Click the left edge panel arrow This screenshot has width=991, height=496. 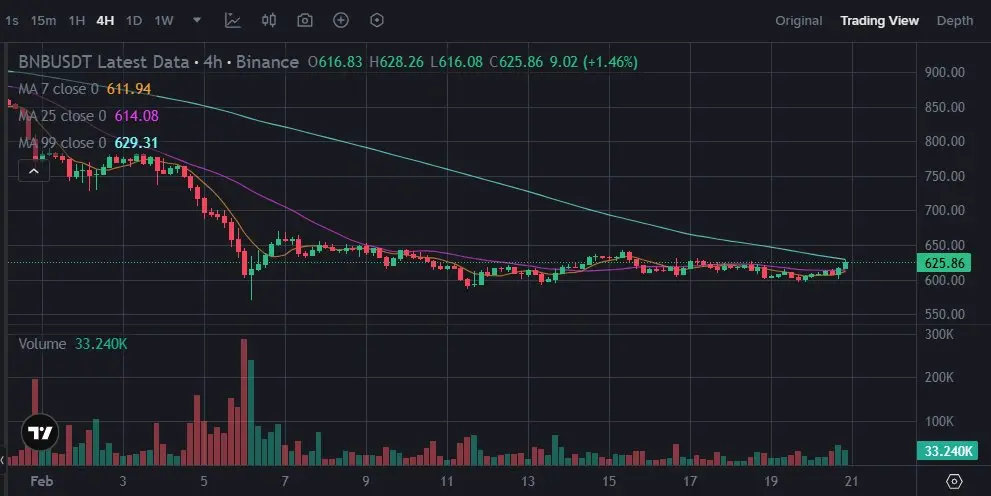(x=3, y=459)
